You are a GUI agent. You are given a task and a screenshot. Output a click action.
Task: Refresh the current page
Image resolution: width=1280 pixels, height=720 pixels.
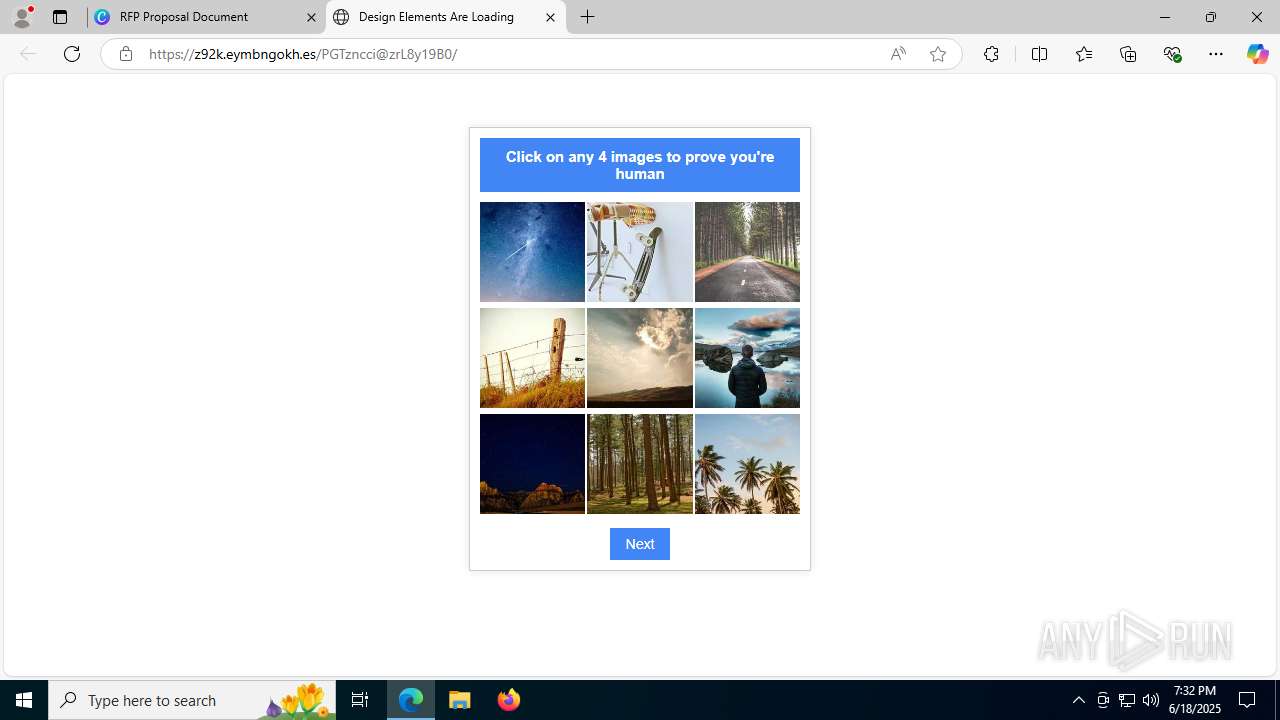(x=72, y=54)
